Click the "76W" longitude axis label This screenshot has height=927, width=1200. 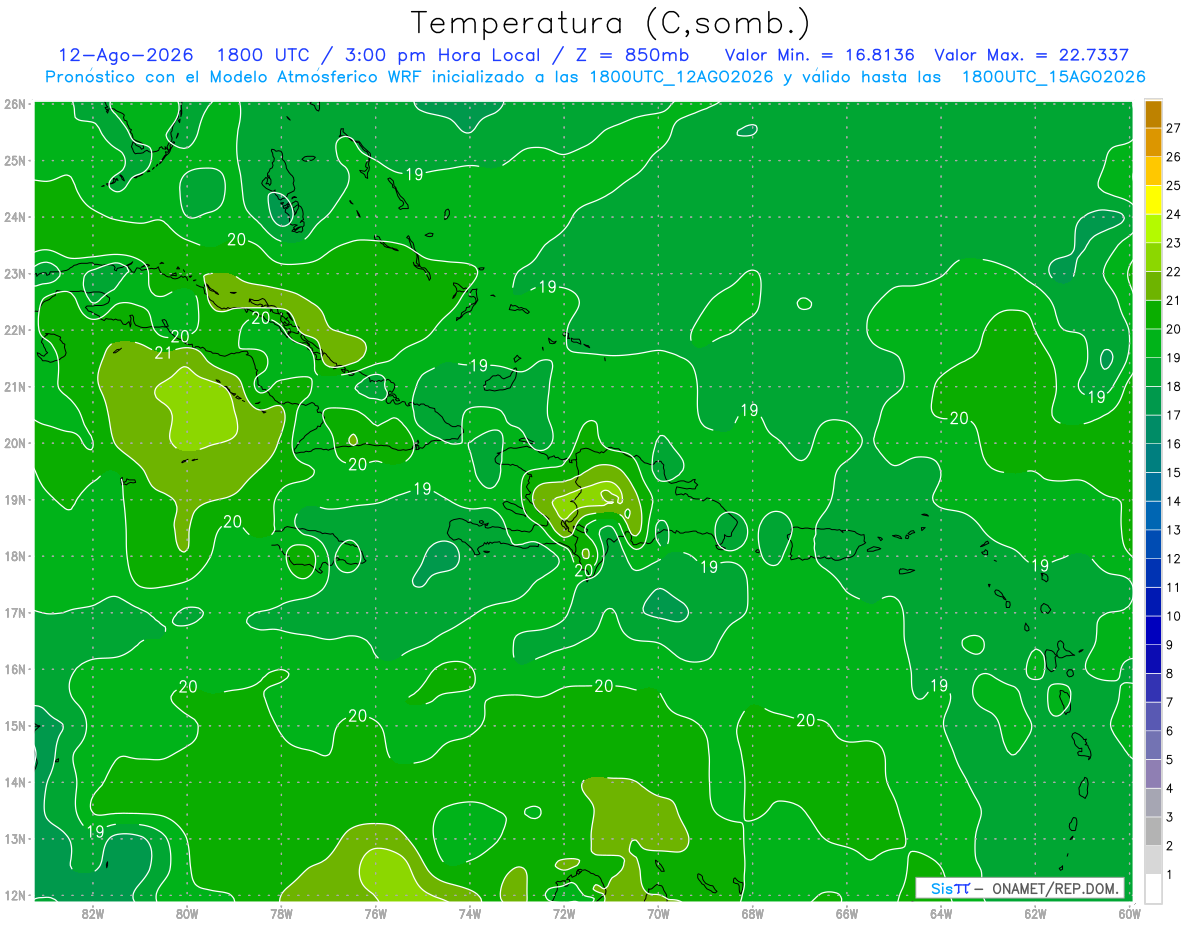click(x=375, y=913)
